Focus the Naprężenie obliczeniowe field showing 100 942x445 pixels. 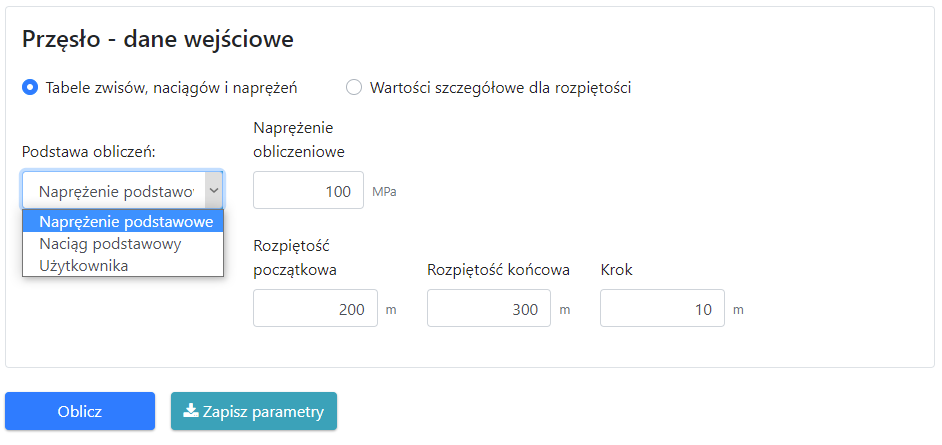[308, 190]
